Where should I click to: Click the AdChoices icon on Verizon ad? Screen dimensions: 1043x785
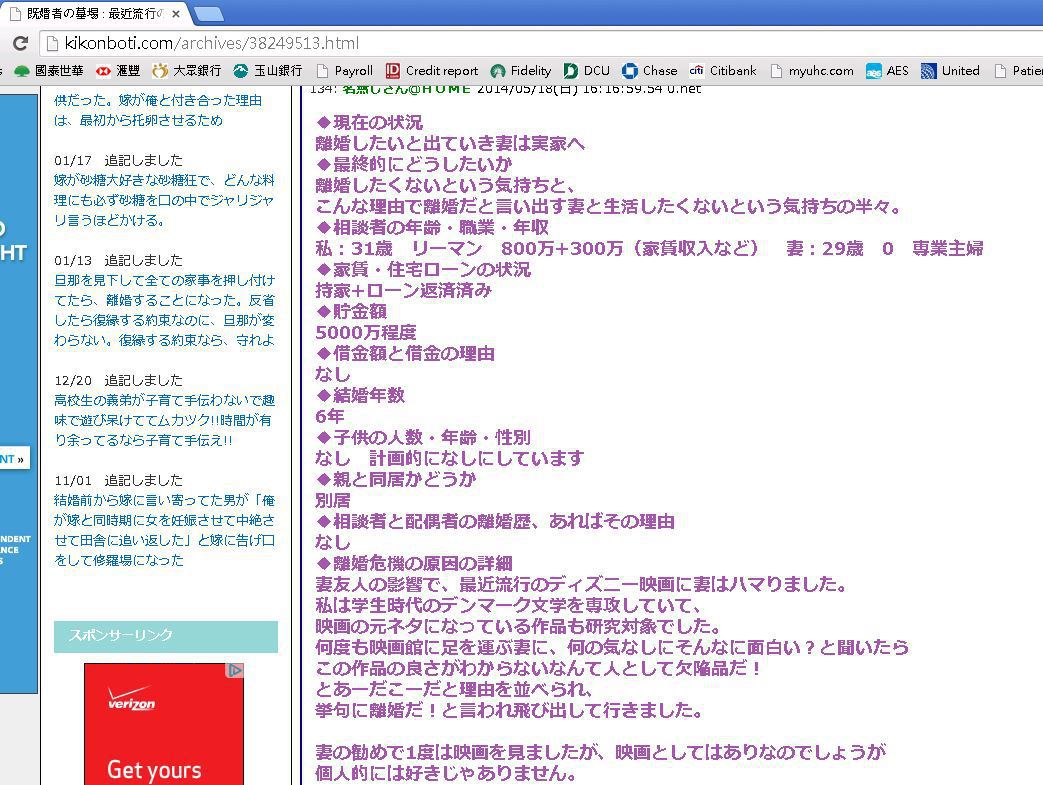pos(235,670)
